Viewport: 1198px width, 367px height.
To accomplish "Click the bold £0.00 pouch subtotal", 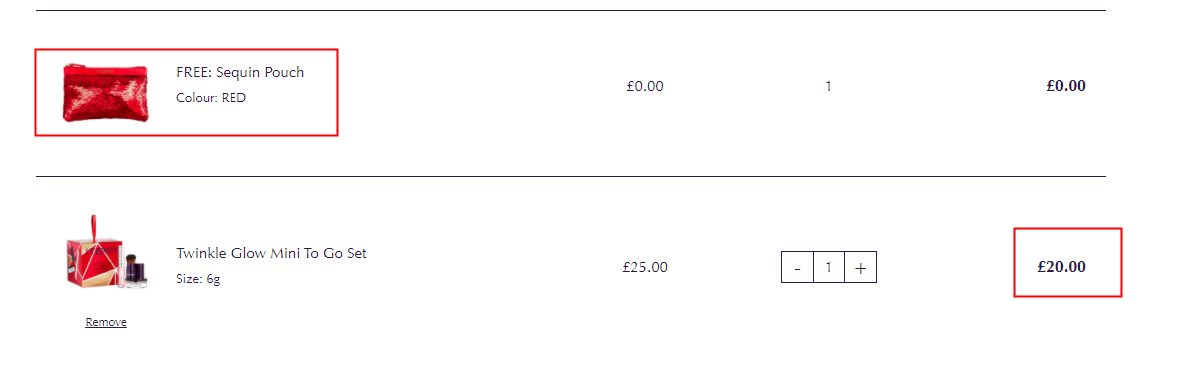I will 1066,86.
